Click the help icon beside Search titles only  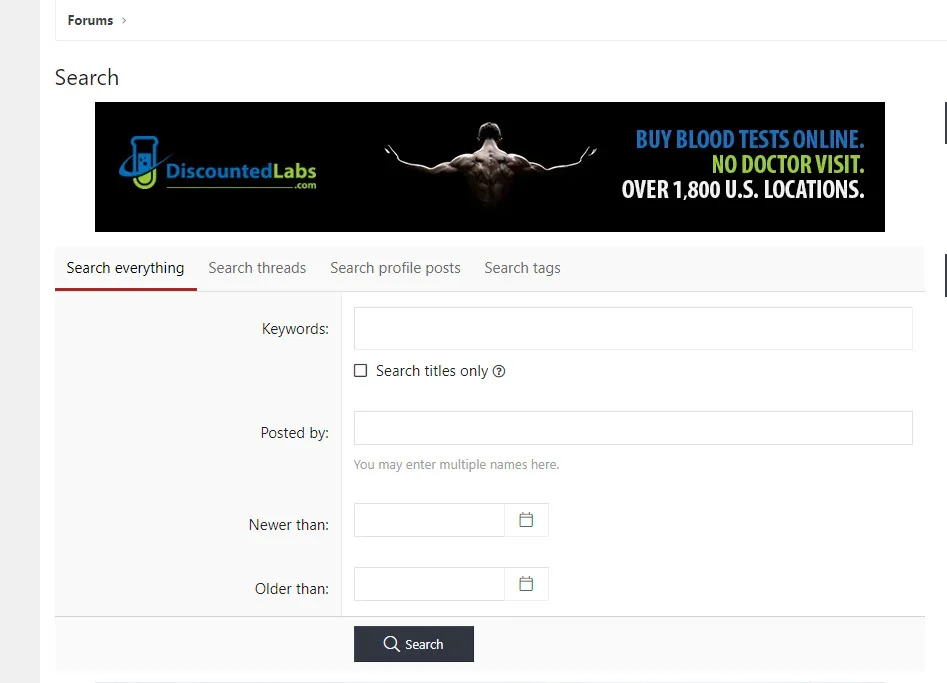499,371
